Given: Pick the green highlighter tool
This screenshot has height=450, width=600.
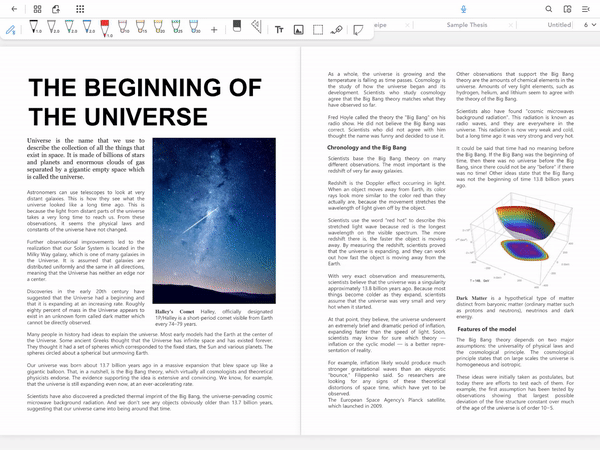Looking at the screenshot, I should [x=176, y=27].
